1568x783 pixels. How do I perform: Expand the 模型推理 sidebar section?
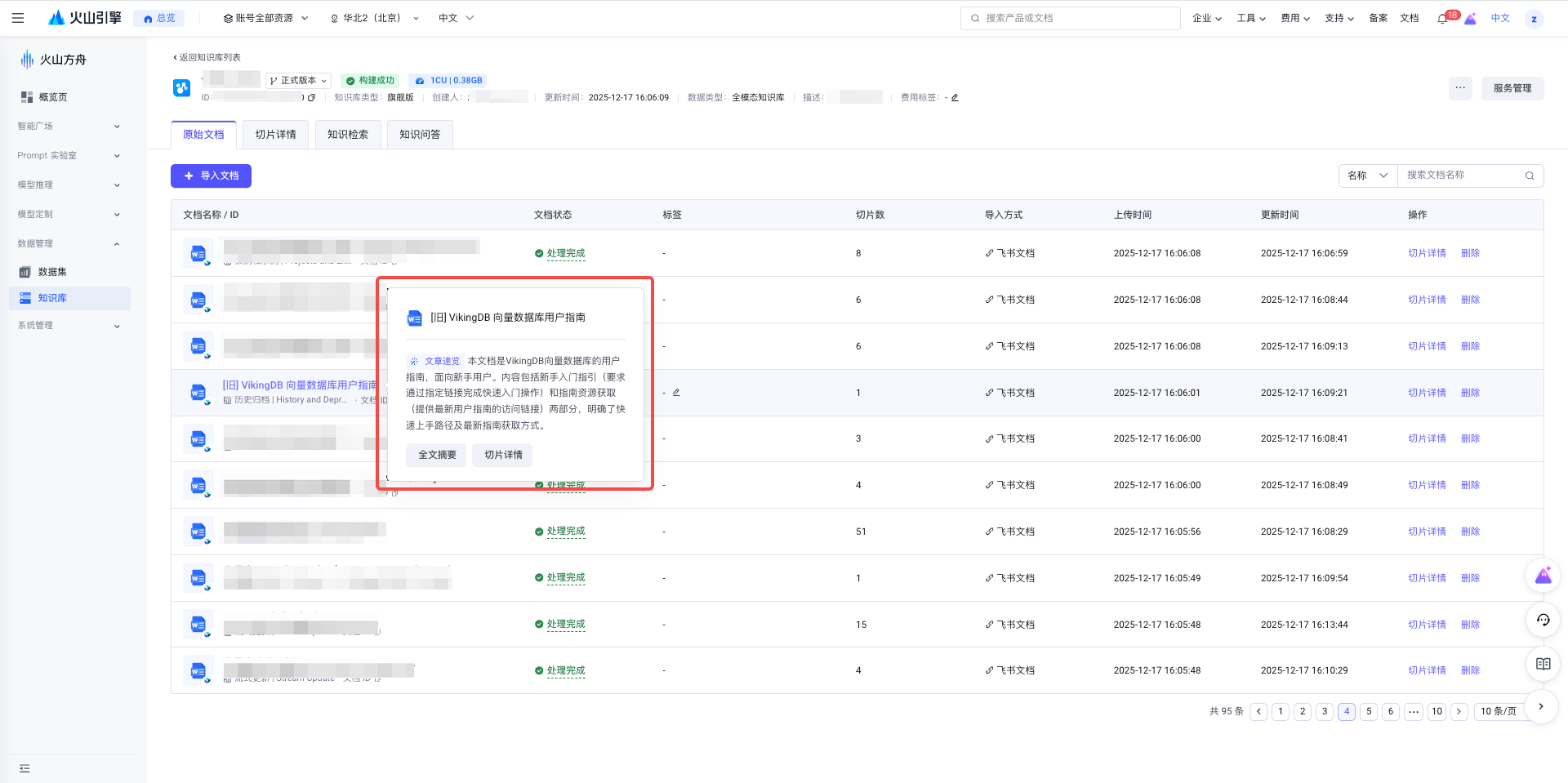coord(69,185)
